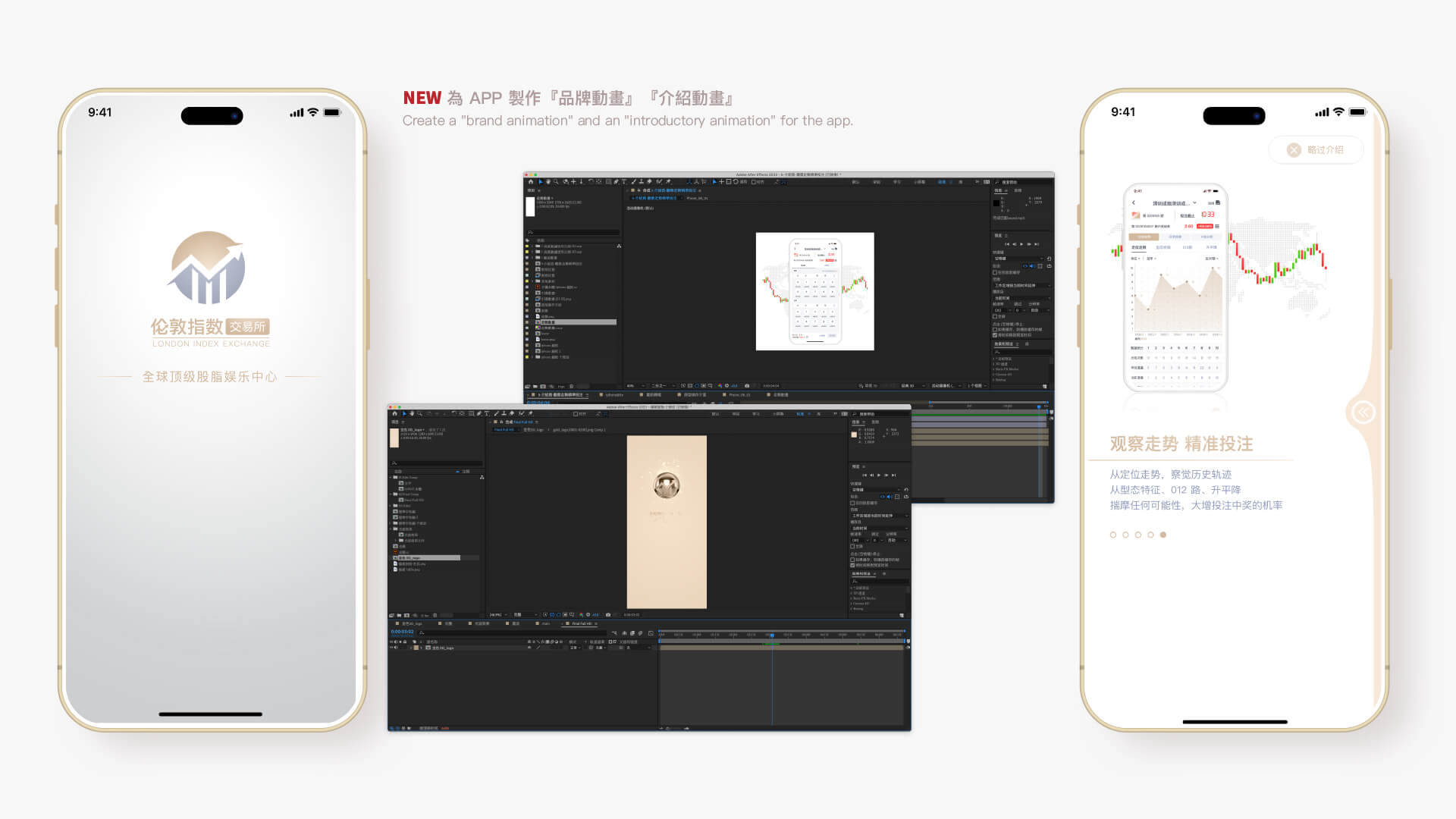Uncheck the checked checkbox in front Preview panel
The image size is (1456, 819).
(852, 565)
